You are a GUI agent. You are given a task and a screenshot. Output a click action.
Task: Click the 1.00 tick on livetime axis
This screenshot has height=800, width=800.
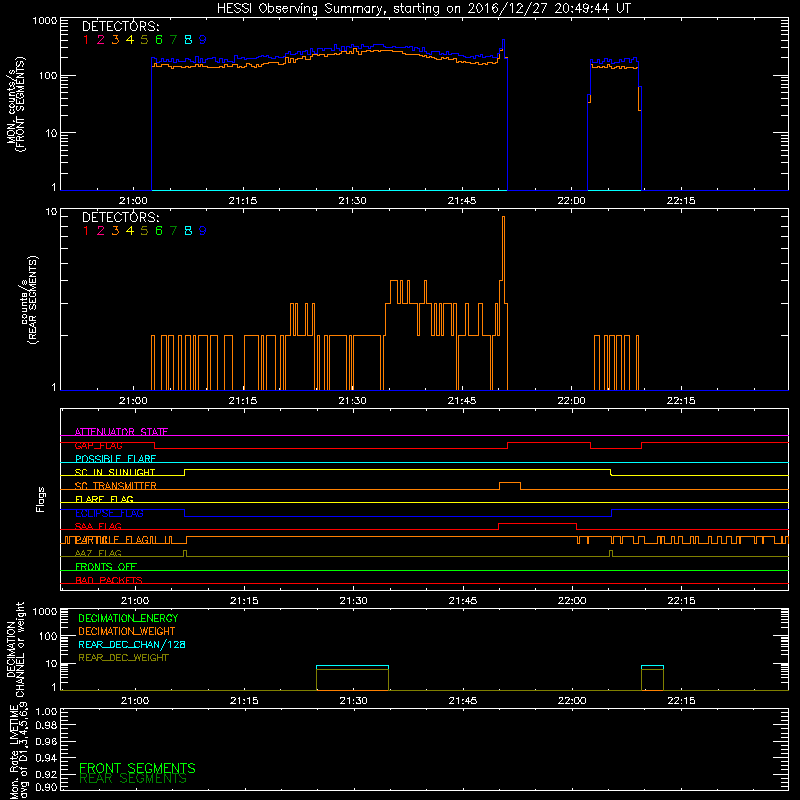46,712
